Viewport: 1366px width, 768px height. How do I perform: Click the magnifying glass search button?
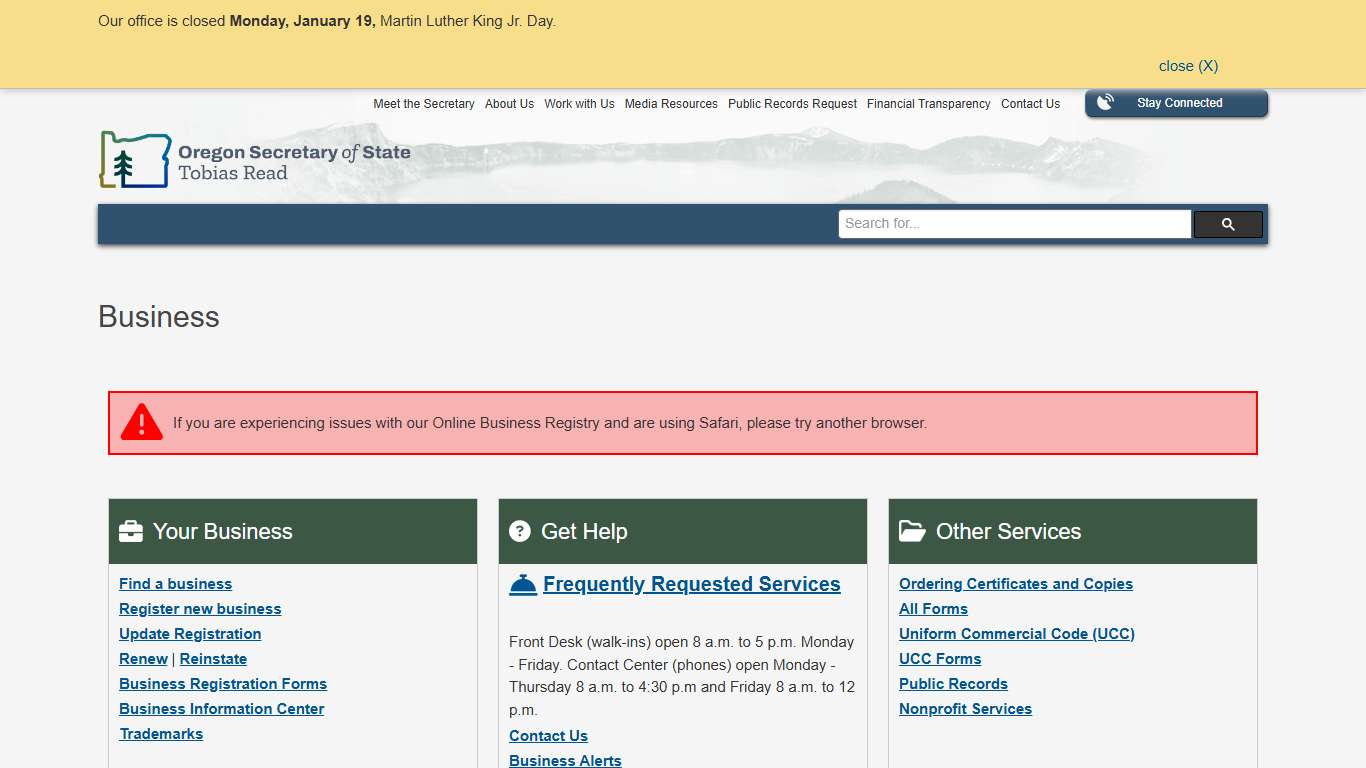tap(1228, 225)
